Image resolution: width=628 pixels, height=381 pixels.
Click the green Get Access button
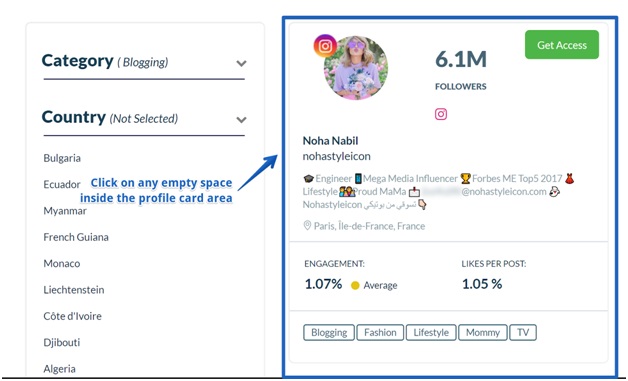562,45
